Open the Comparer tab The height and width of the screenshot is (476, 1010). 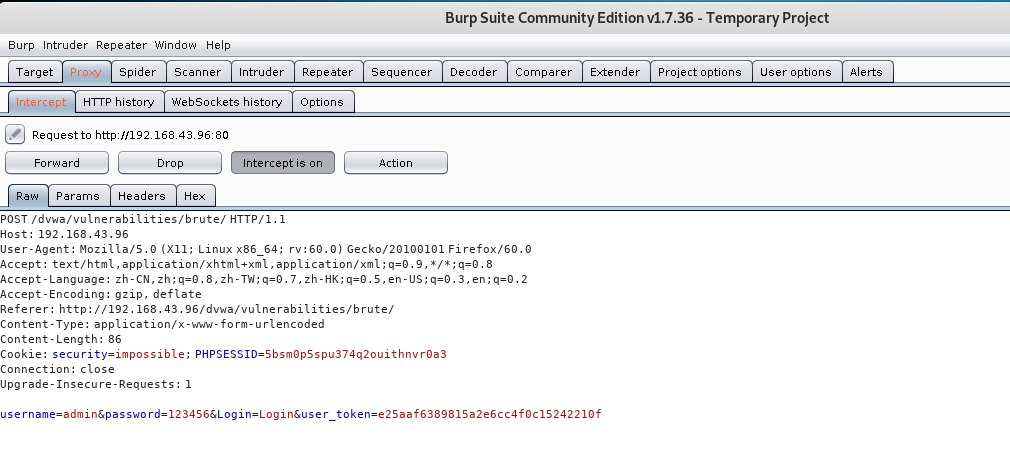(x=544, y=72)
